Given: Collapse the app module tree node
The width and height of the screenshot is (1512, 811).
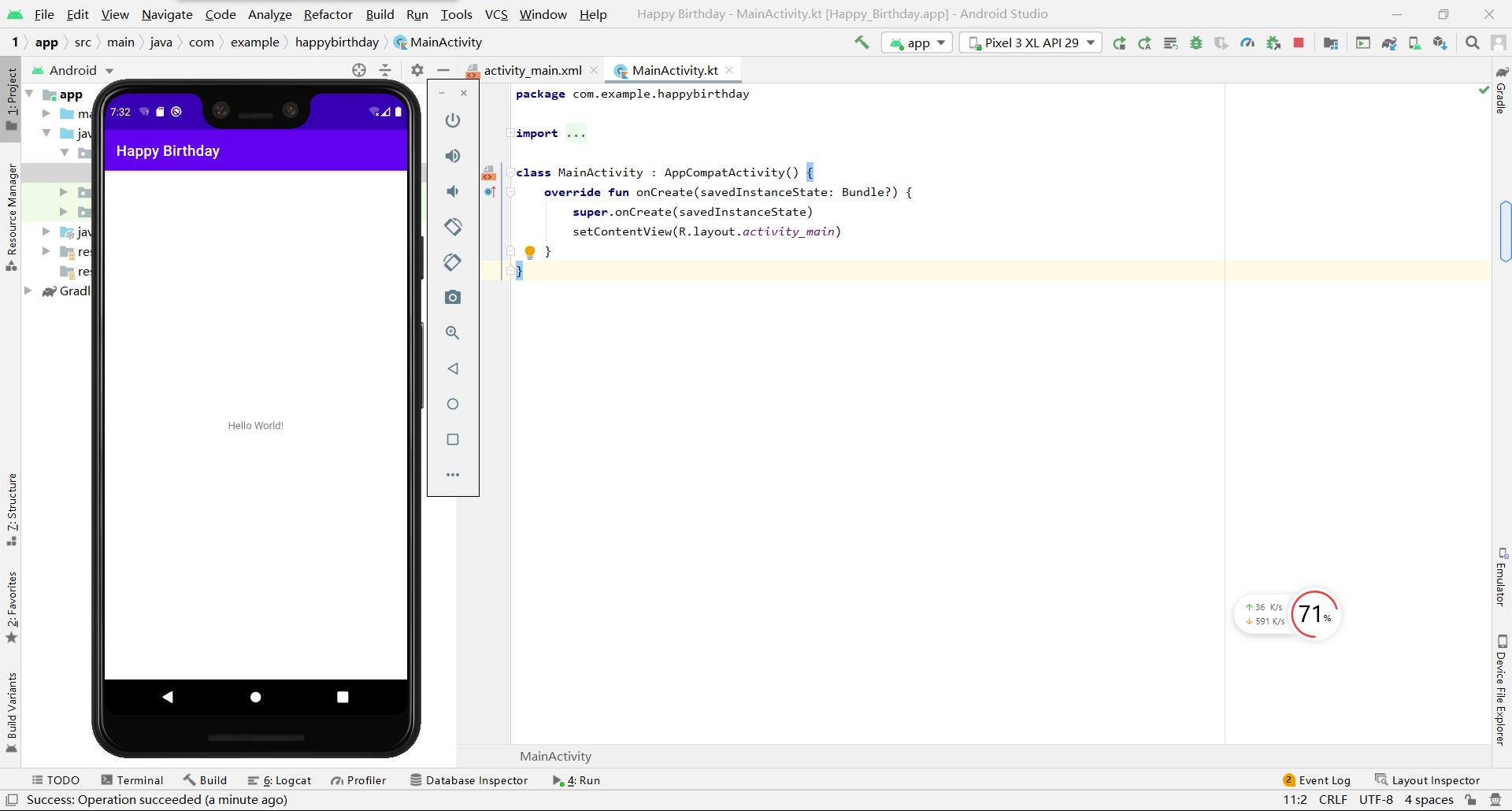Looking at the screenshot, I should click(29, 94).
